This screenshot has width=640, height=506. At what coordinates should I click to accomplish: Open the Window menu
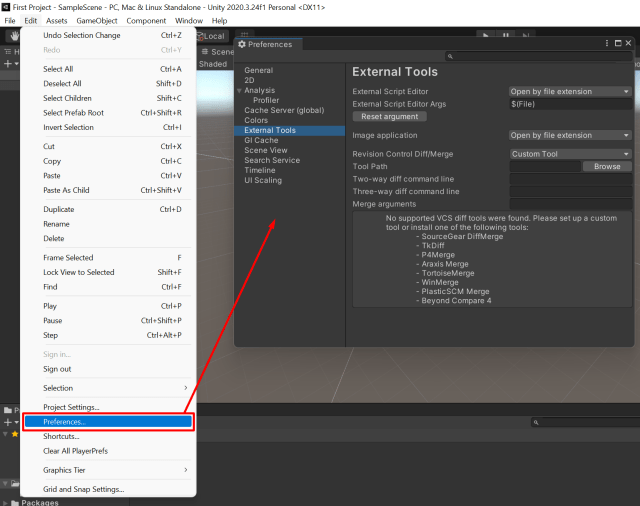coord(189,21)
